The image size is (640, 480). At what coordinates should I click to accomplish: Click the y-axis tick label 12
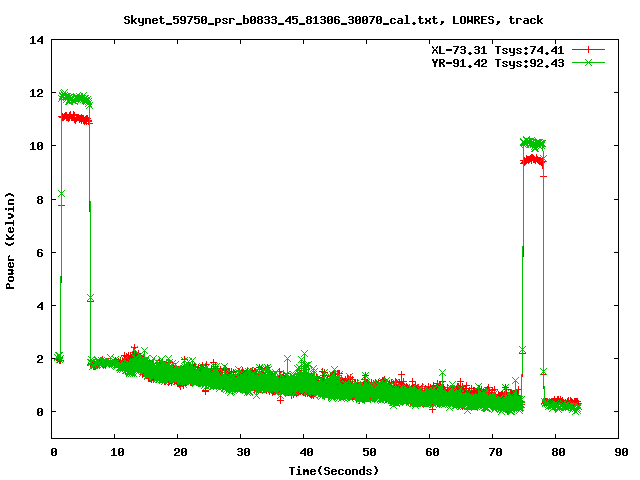tap(36, 93)
